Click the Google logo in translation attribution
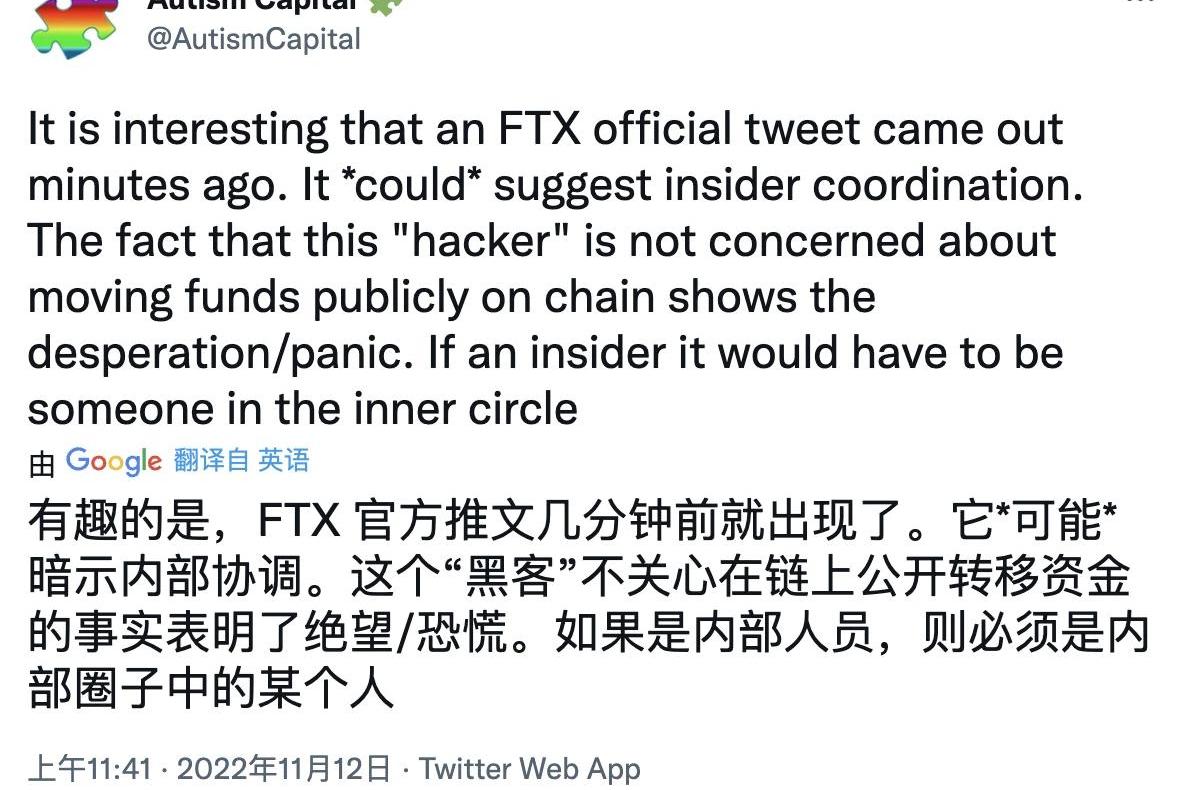Screen dimensions: 1182x790 tap(114, 461)
